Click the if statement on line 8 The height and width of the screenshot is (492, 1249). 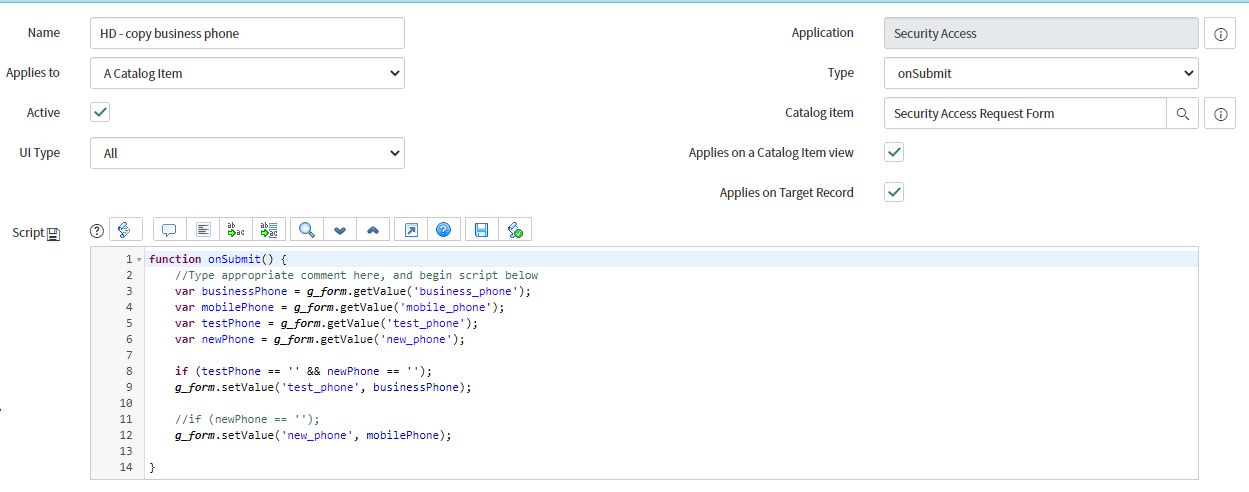click(x=305, y=371)
